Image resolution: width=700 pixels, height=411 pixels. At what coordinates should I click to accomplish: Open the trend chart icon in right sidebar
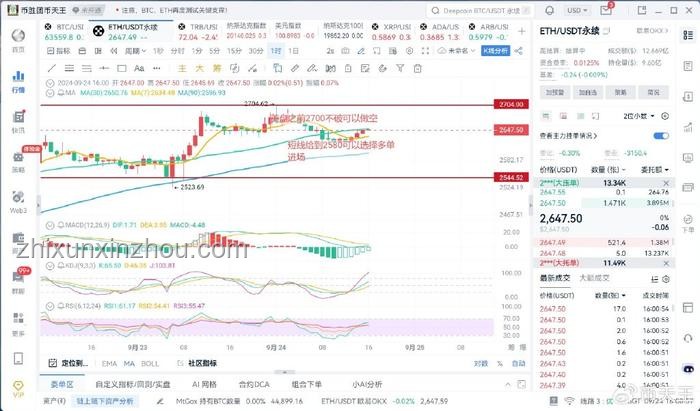click(688, 127)
